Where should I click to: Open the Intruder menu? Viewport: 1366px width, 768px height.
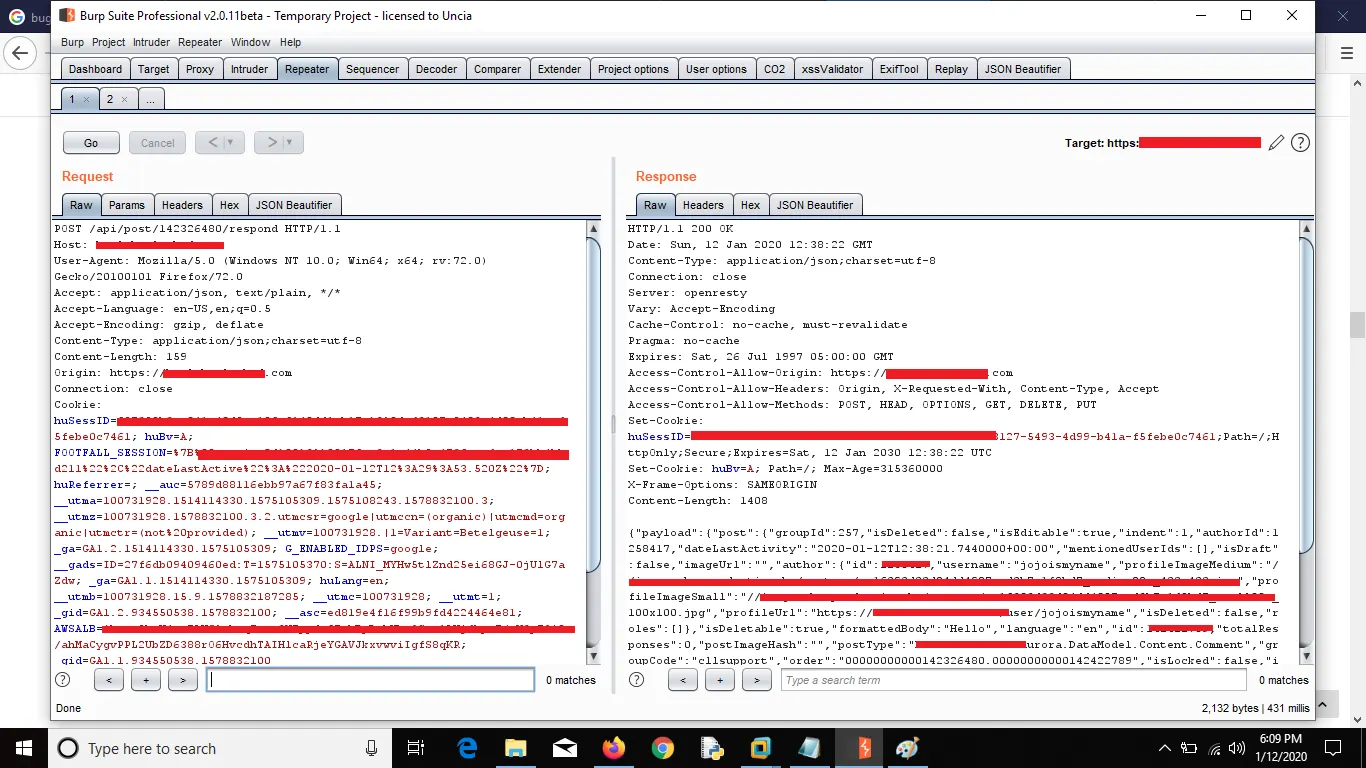152,42
